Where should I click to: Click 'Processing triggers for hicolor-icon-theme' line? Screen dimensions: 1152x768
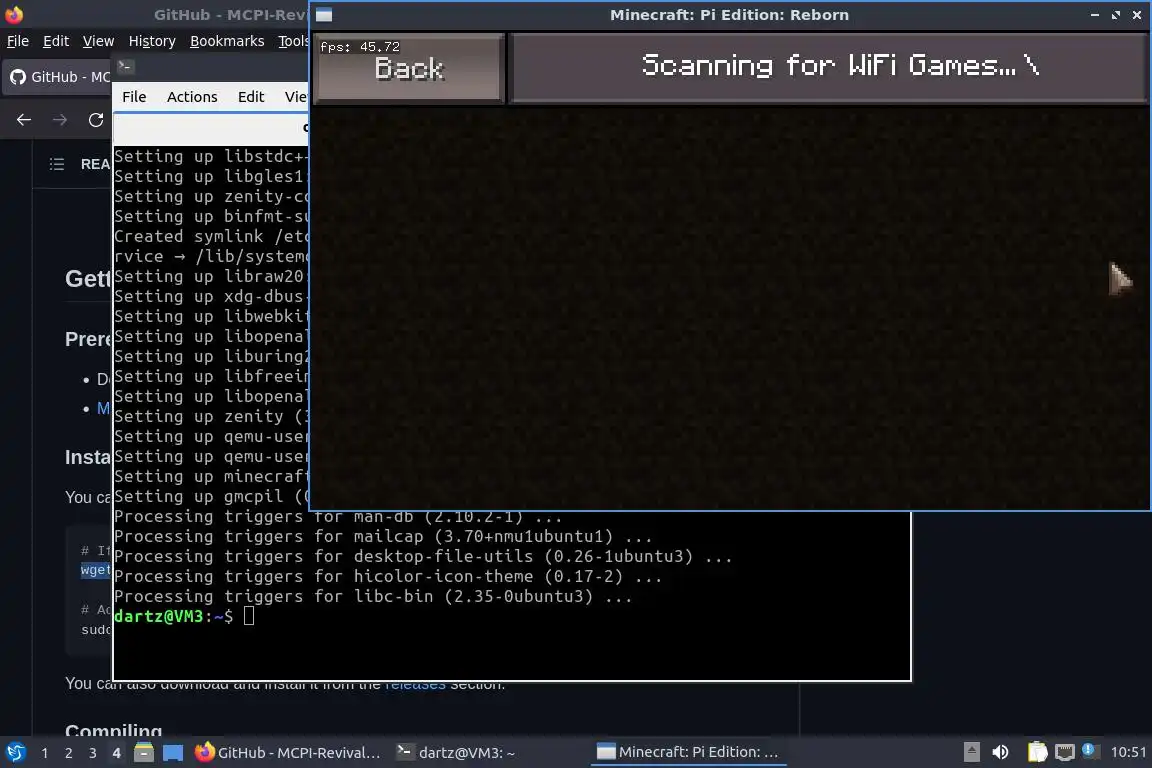tap(388, 576)
